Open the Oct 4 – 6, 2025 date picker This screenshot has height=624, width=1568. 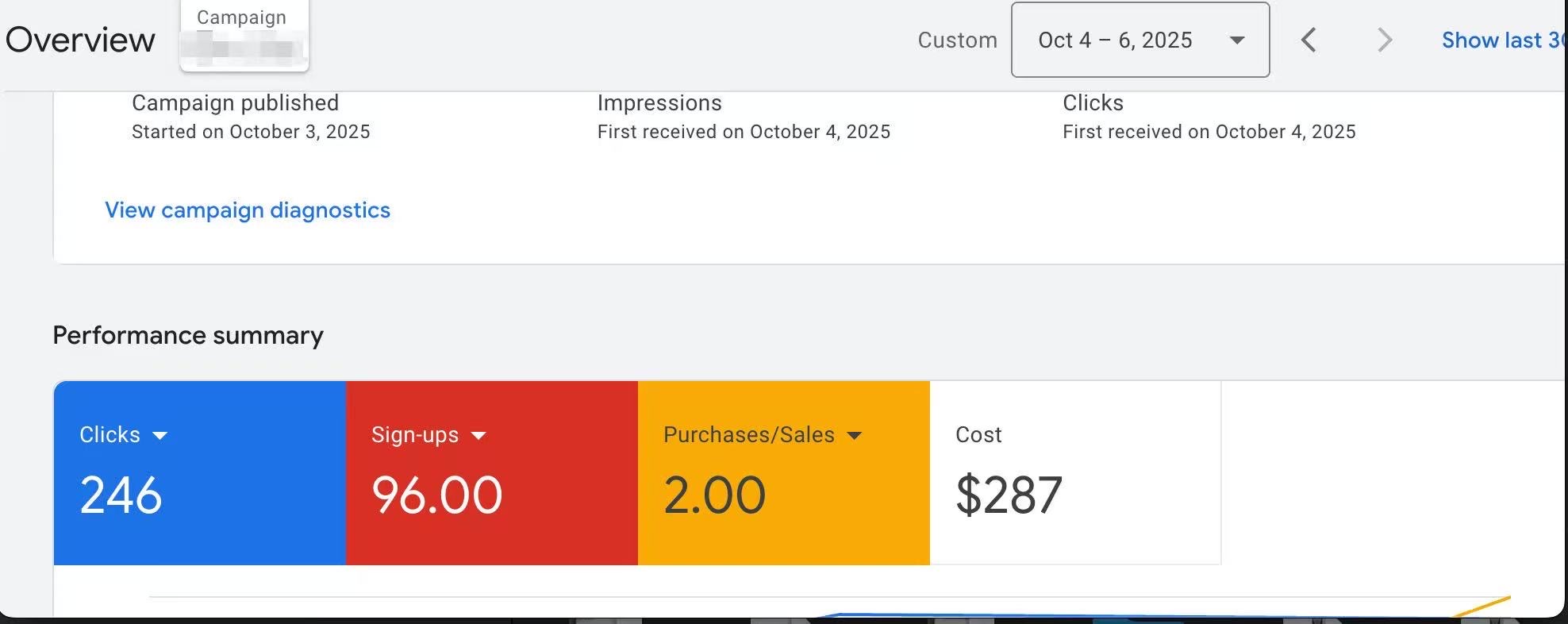point(1115,40)
